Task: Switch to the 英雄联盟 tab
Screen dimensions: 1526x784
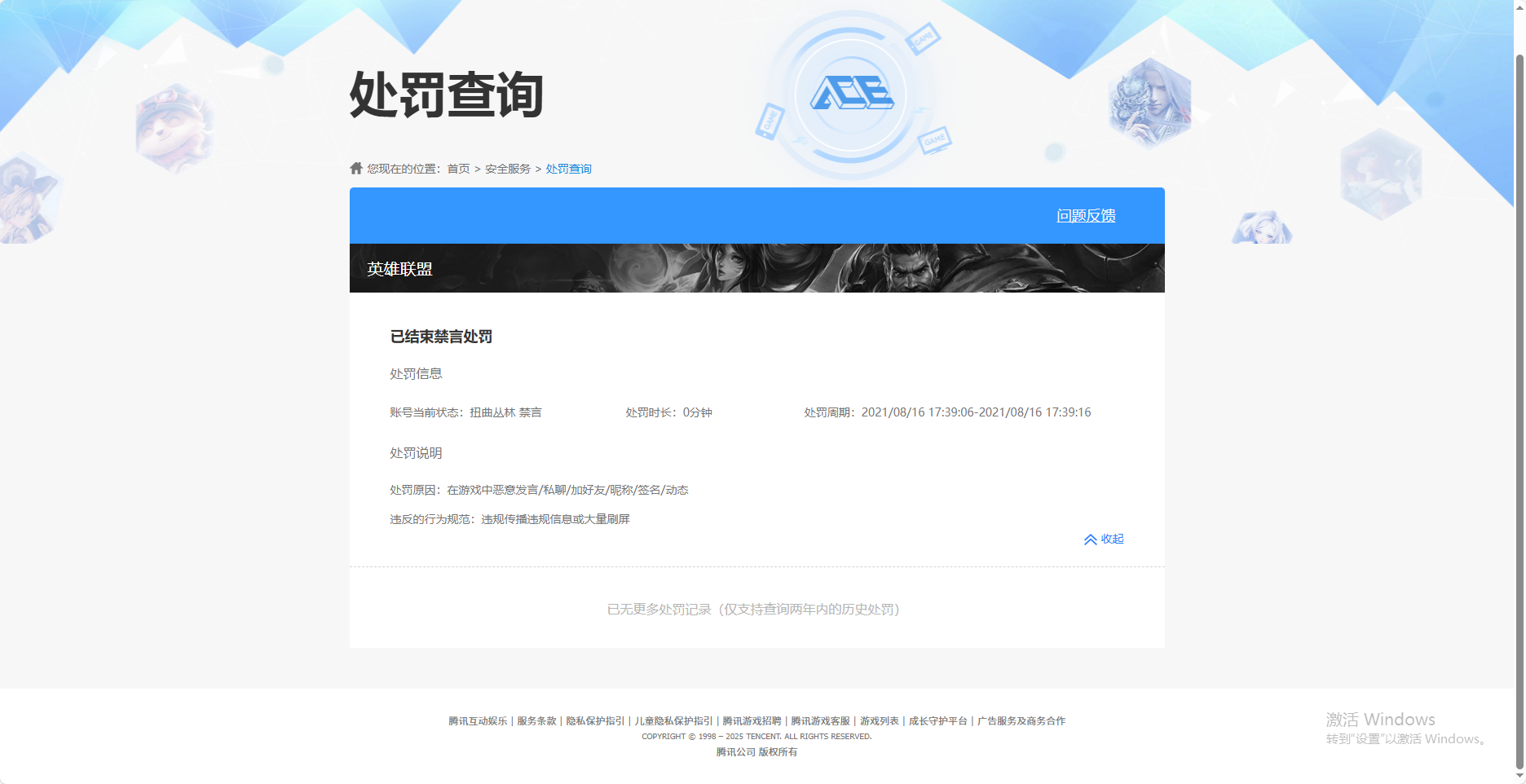Action: pyautogui.click(x=400, y=268)
